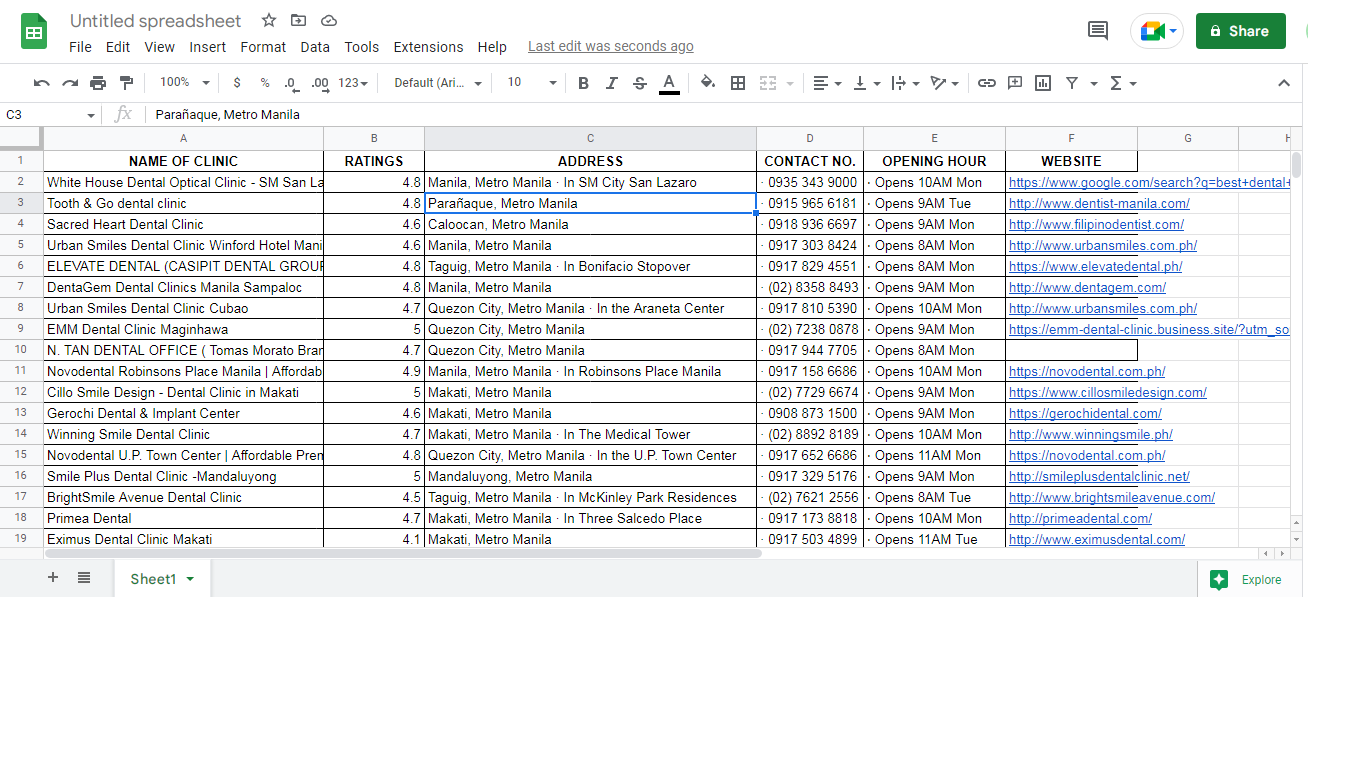
Task: Open the elevatedental.ph link
Action: pyautogui.click(x=1095, y=267)
